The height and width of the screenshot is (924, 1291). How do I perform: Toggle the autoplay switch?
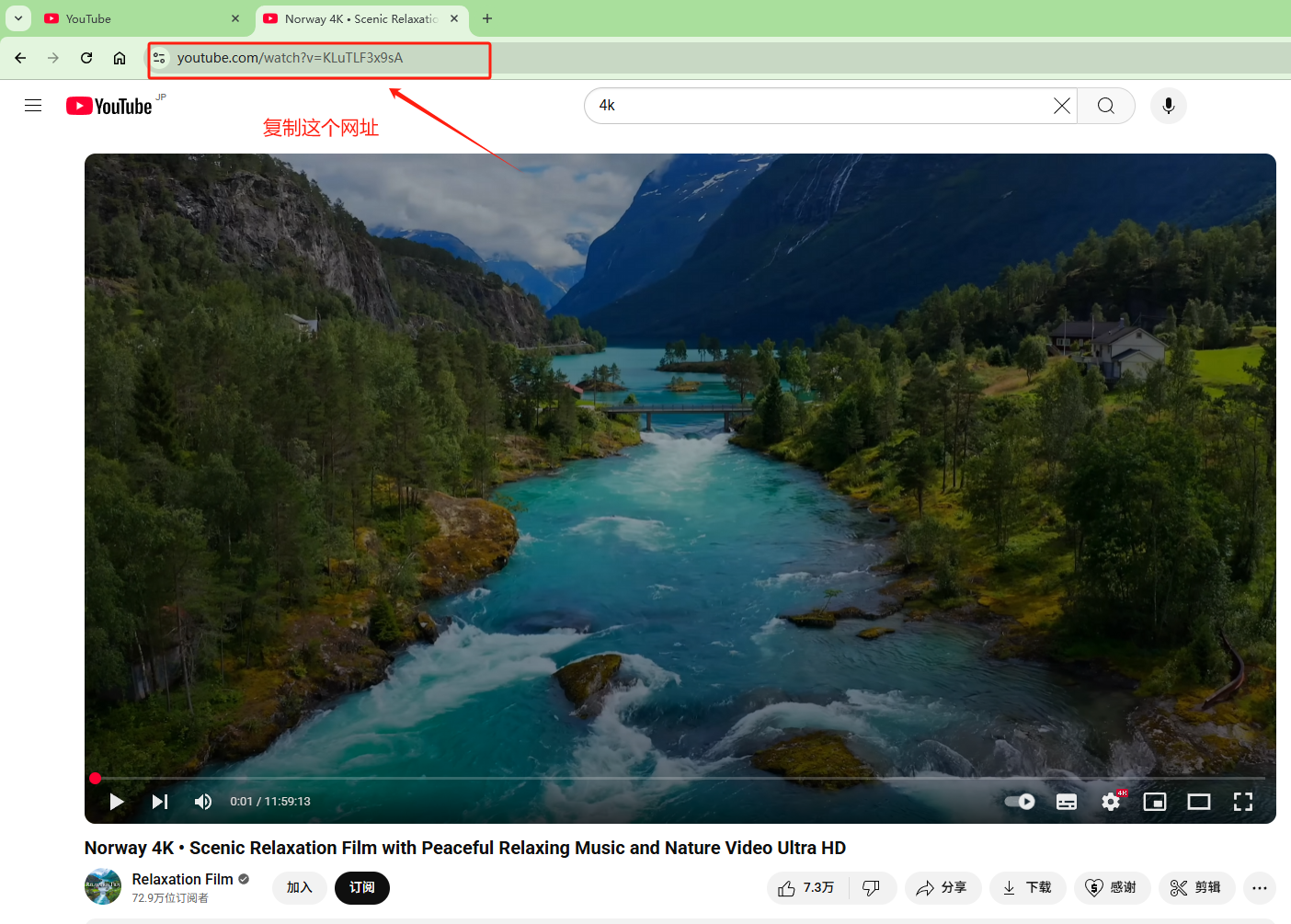point(1020,802)
